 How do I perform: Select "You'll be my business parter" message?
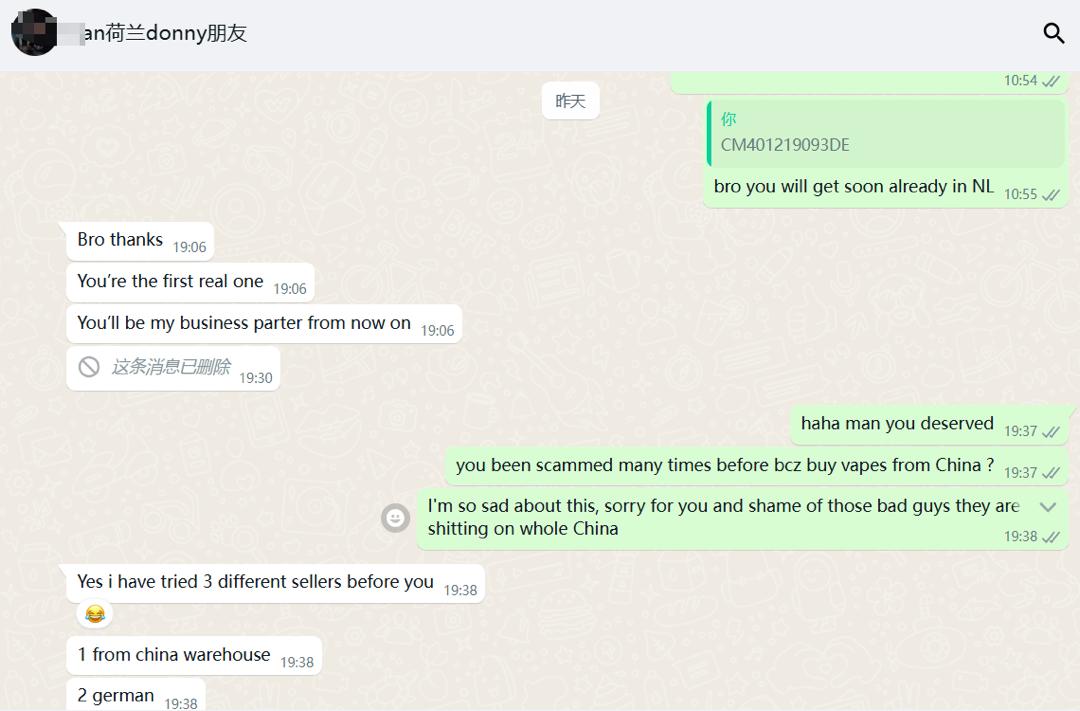click(x=264, y=324)
